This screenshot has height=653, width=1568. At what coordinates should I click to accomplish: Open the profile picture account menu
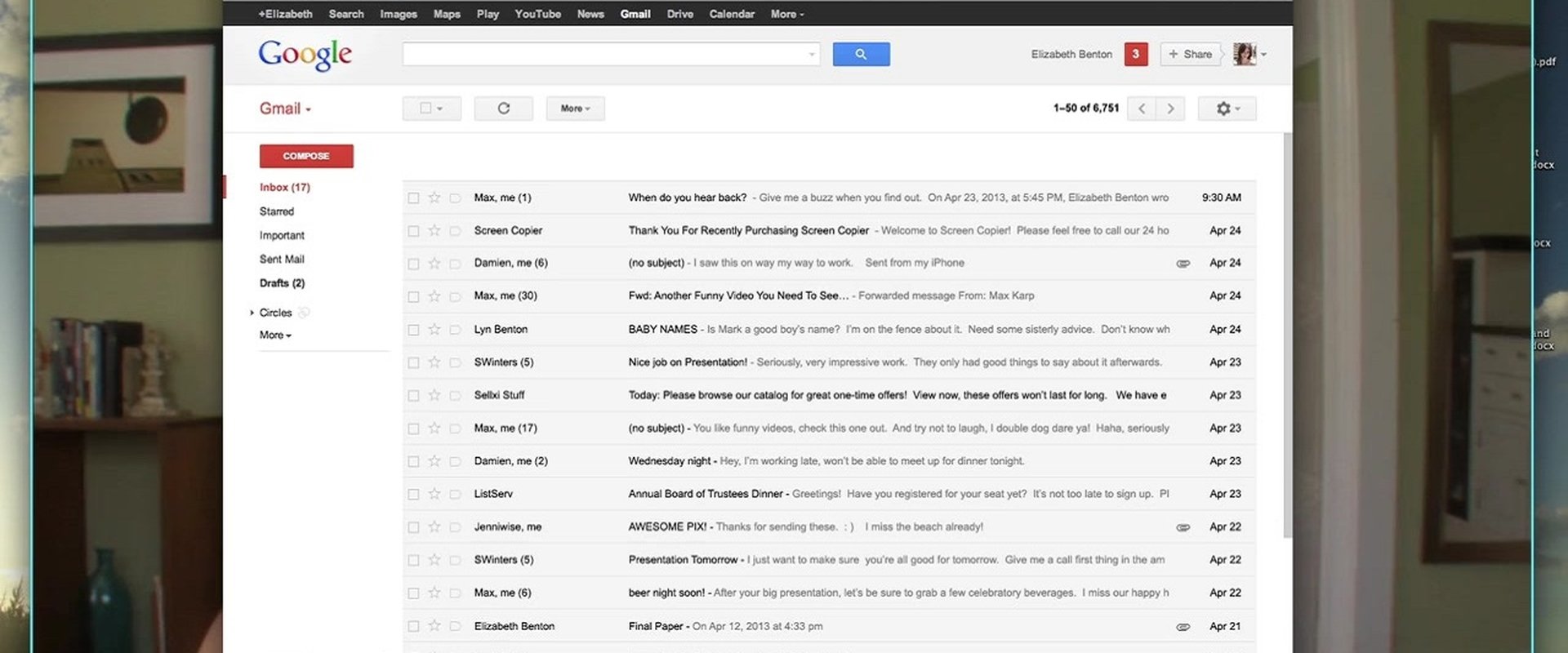pyautogui.click(x=1244, y=54)
